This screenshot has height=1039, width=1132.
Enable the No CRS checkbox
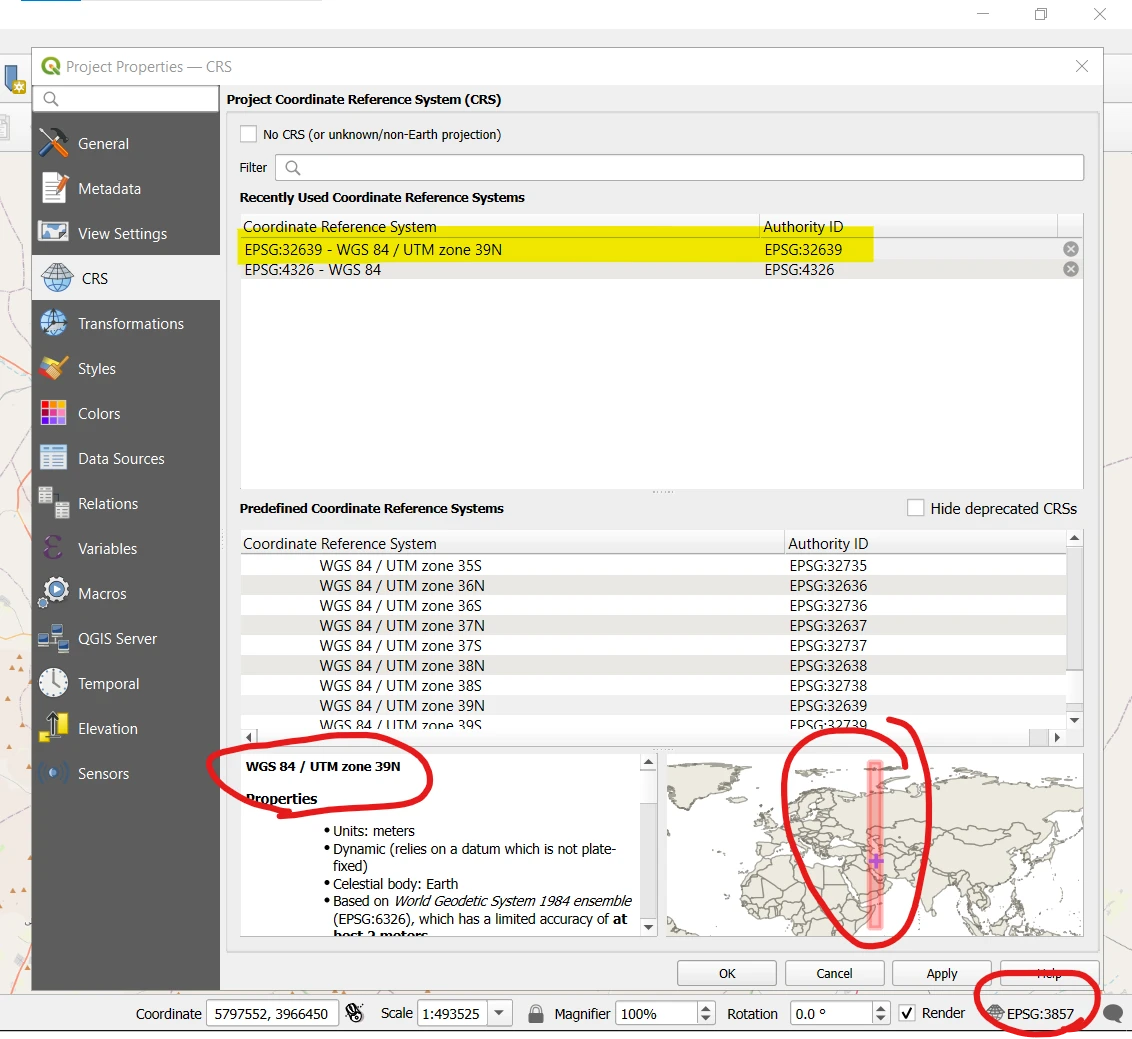pyautogui.click(x=248, y=134)
